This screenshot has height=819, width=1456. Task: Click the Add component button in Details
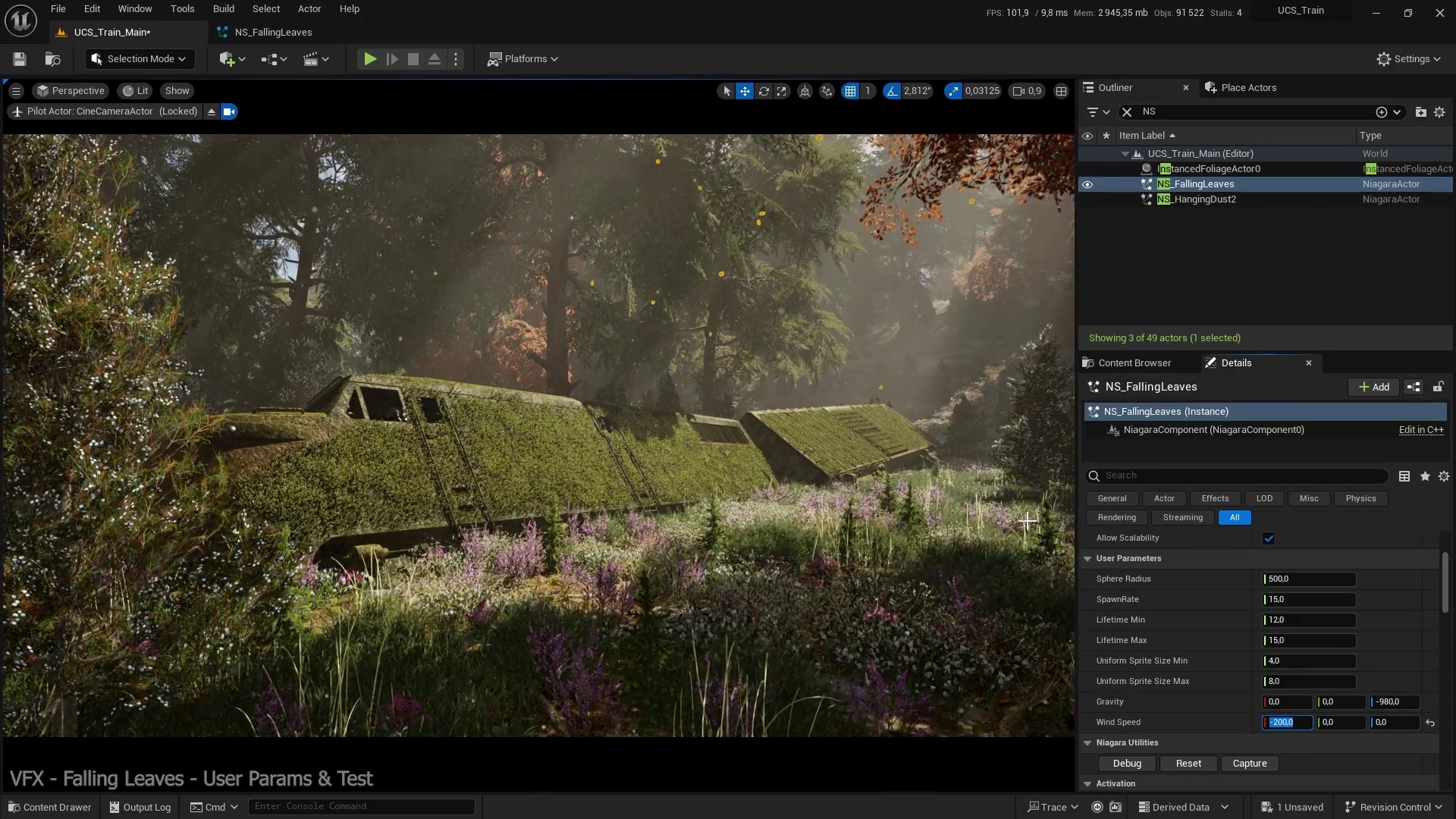1373,388
